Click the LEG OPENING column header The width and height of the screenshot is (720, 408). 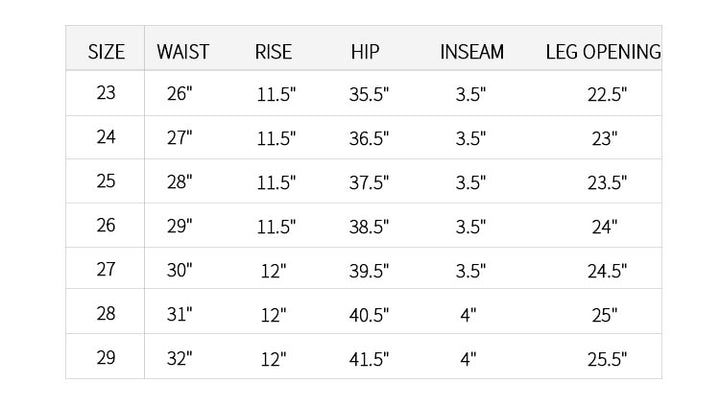(603, 51)
